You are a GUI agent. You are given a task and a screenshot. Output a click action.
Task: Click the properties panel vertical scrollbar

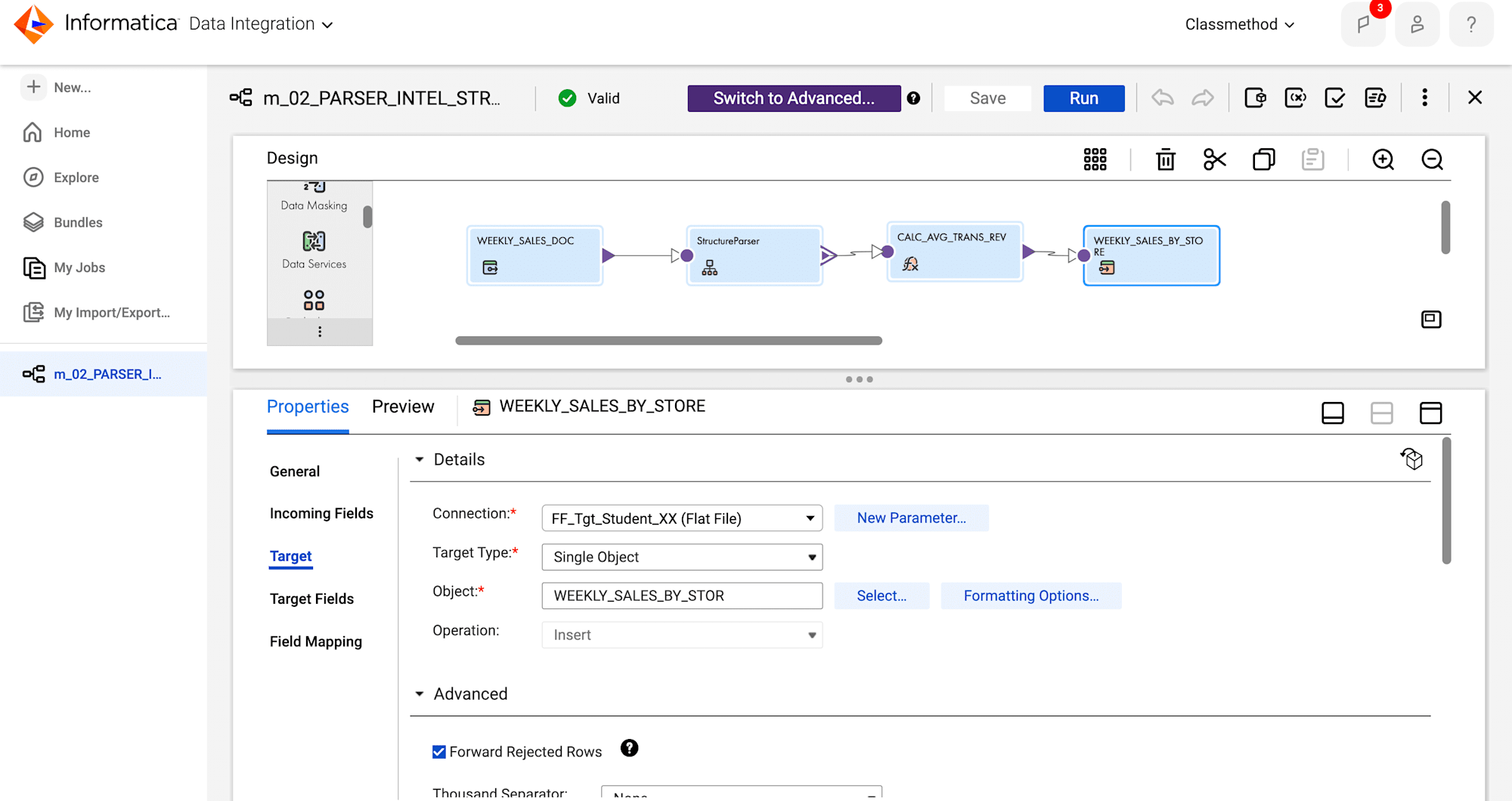point(1446,500)
